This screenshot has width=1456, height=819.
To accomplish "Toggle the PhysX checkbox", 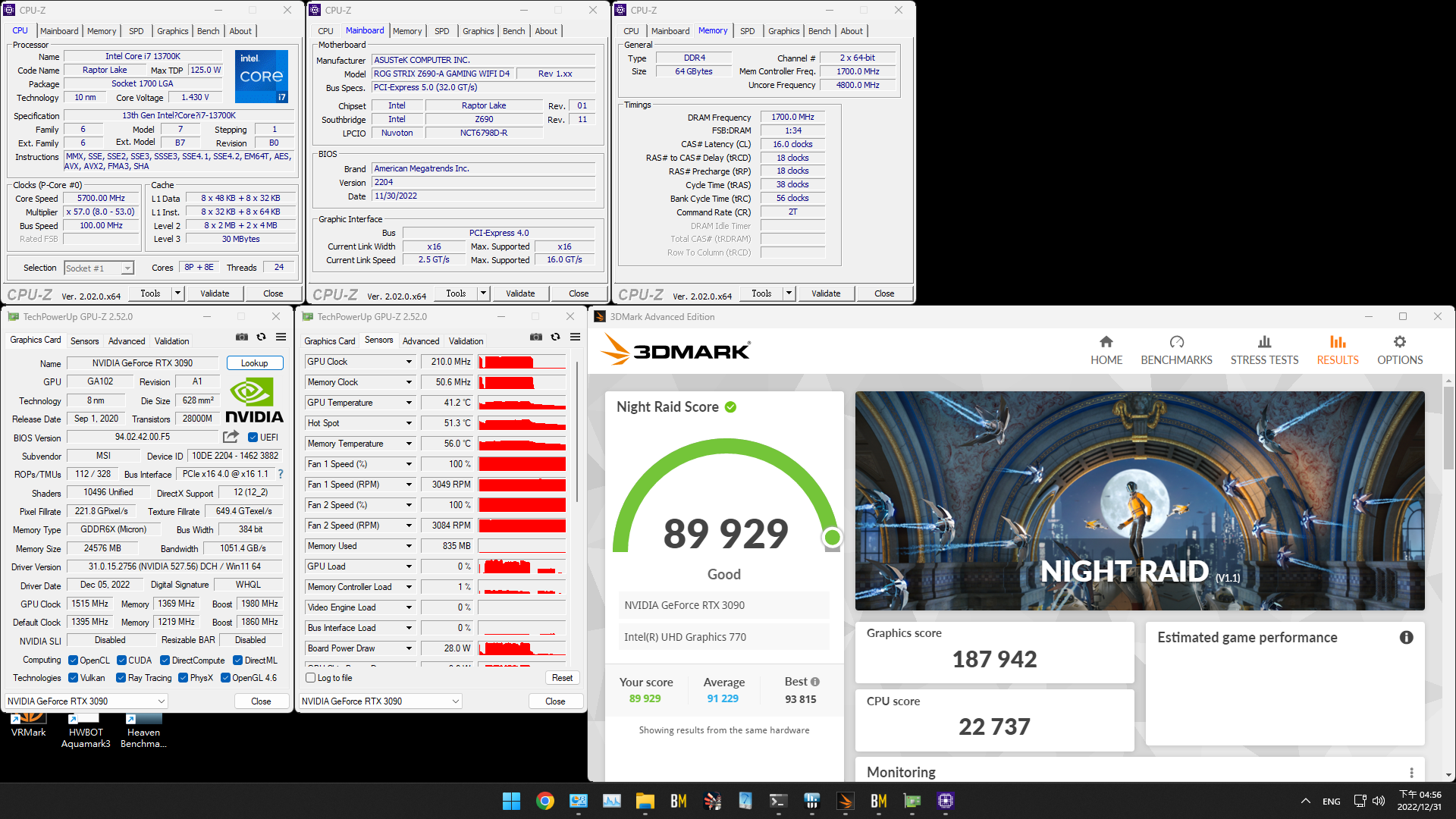I will tap(183, 678).
